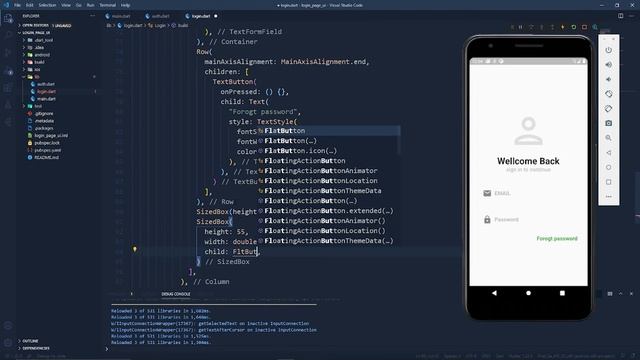Tap the EMAIL input field on phone
The width and height of the screenshot is (640, 360).
coord(528,193)
